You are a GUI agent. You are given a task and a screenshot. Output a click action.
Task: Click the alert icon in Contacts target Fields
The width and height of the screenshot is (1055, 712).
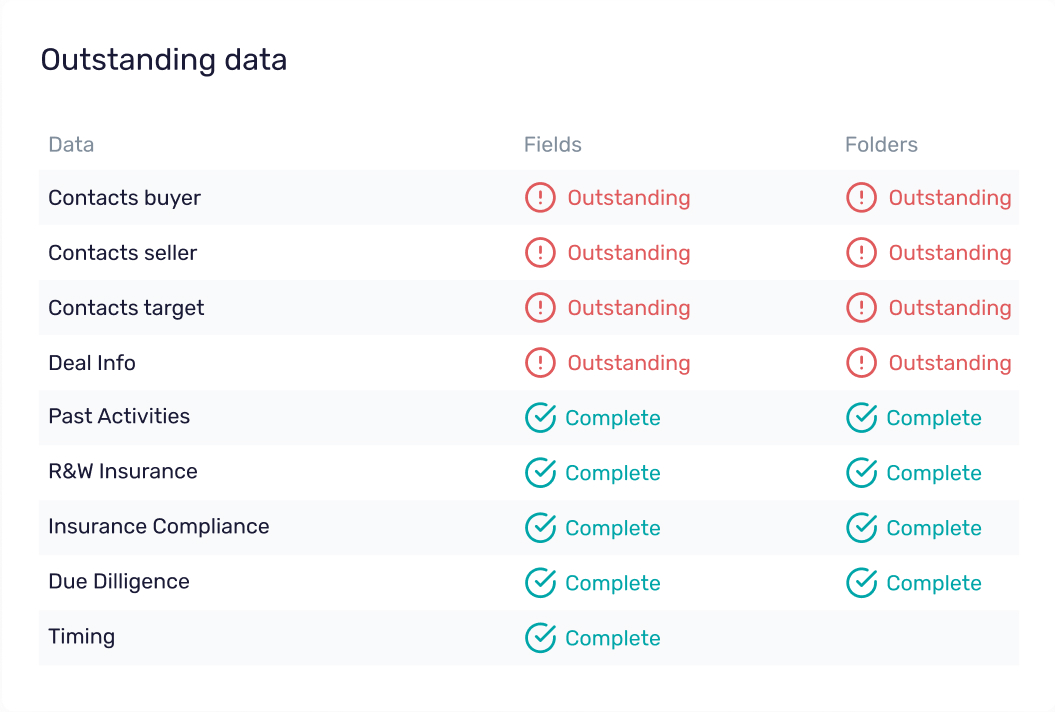pos(540,308)
